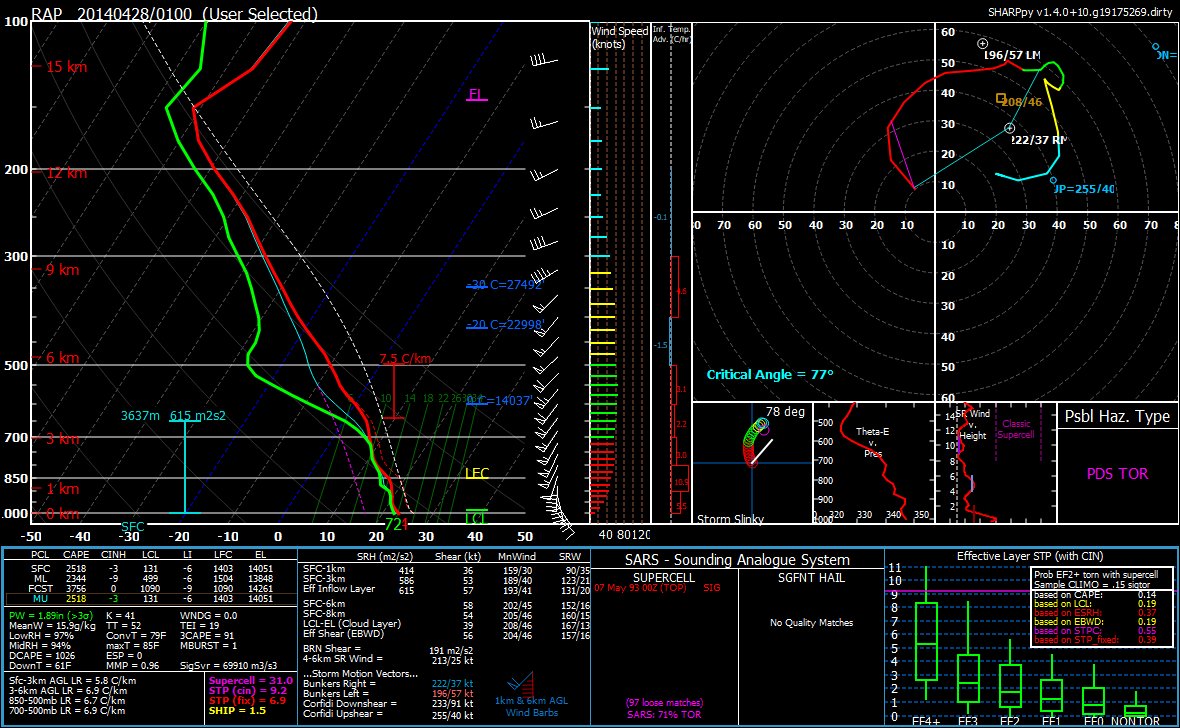Screen dimensions: 1180x728
Task: Click the SHARPpy v1.4.0 version text
Action: [x=1080, y=12]
